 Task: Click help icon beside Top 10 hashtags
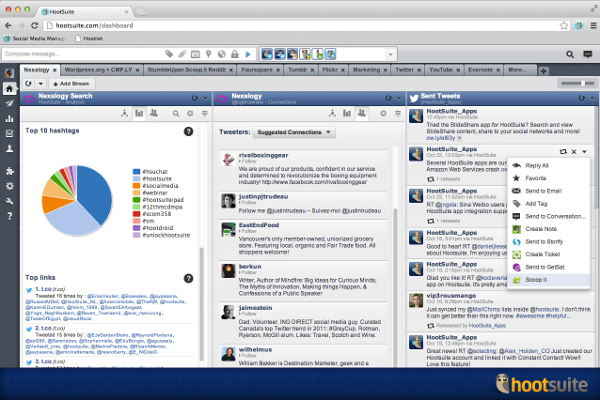click(188, 131)
